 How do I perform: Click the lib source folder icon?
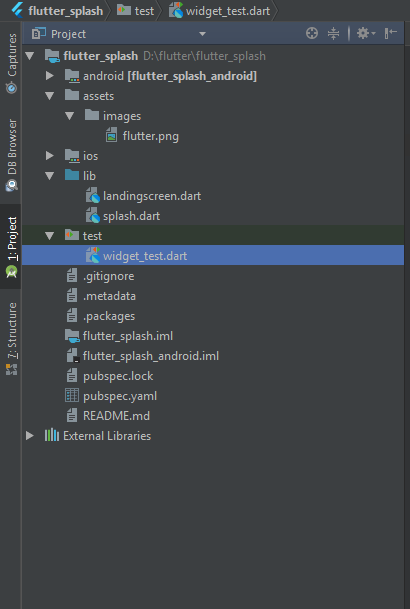pos(72,175)
